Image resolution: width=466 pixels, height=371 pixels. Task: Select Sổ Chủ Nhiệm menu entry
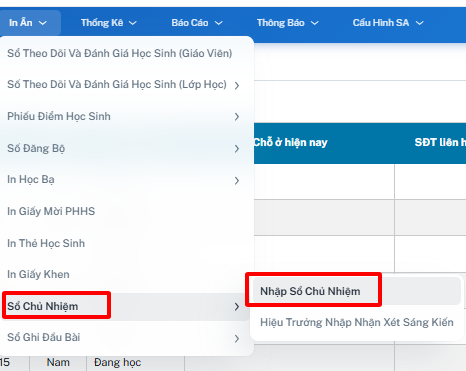coord(125,307)
